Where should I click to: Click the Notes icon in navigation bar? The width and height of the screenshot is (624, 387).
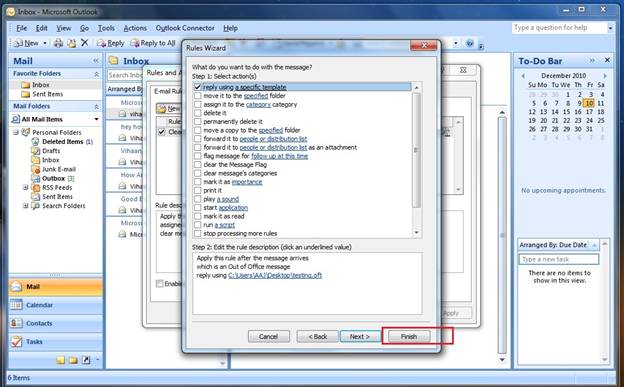click(x=60, y=360)
